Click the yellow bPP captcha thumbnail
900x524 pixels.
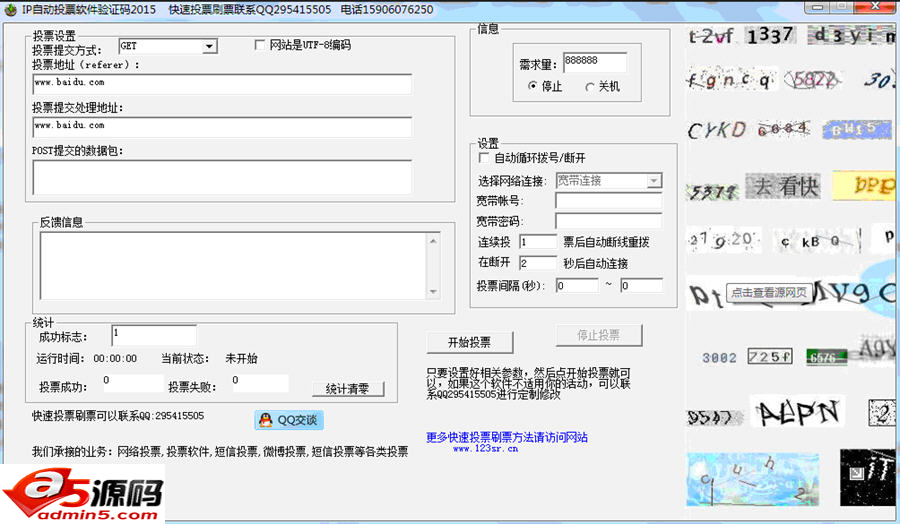point(864,185)
